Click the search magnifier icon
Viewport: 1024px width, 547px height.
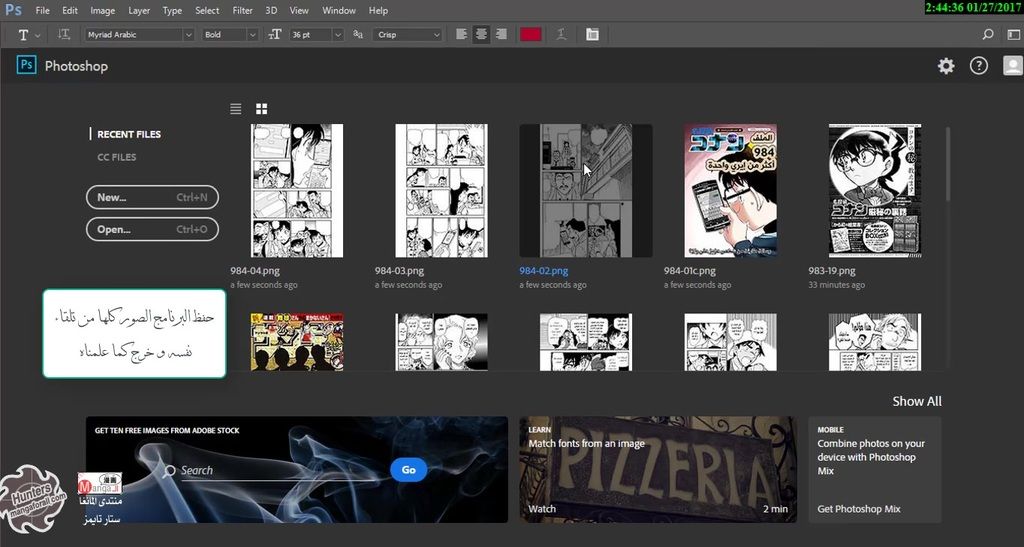click(x=988, y=35)
